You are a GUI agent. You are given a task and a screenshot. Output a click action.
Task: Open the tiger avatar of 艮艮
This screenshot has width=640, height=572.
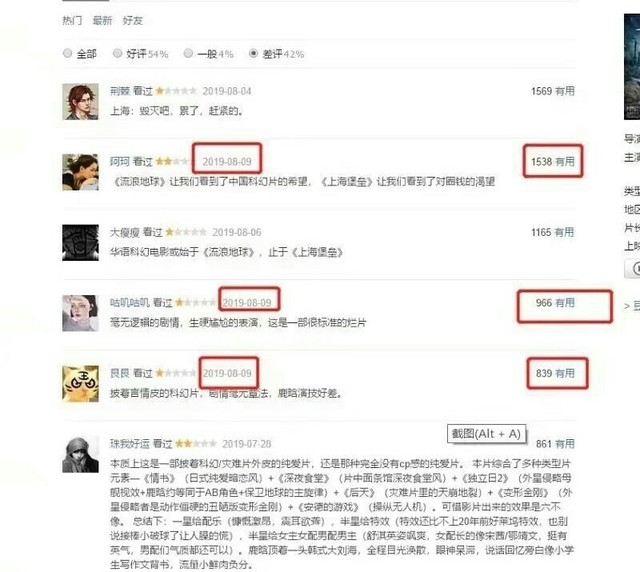(x=80, y=384)
